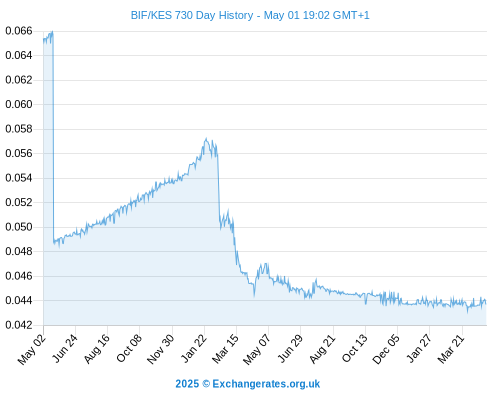This screenshot has width=495, height=400.
Task: Click the 0.066 y-axis label
Action: [19, 31]
